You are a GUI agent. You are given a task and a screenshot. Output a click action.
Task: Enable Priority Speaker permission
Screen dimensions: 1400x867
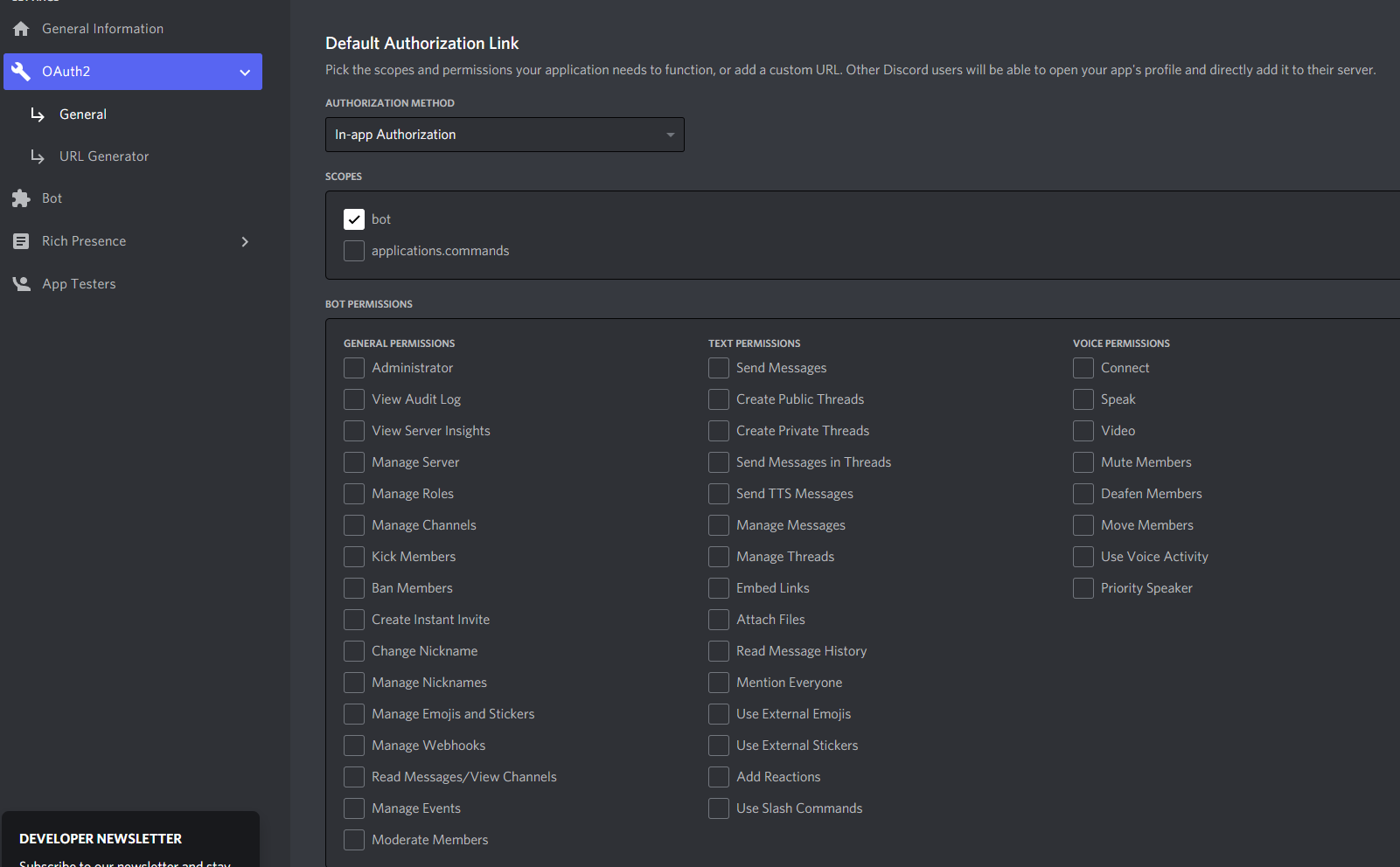point(1083,588)
